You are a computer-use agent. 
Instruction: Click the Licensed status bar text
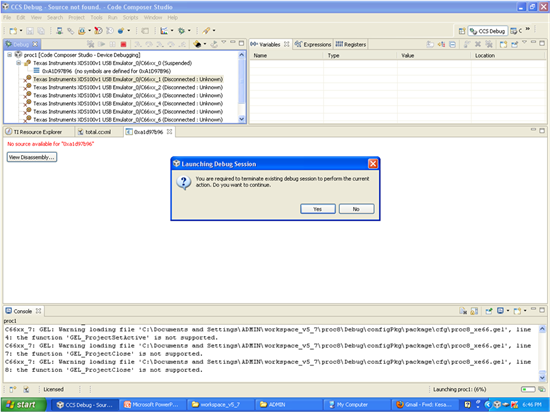click(53, 389)
